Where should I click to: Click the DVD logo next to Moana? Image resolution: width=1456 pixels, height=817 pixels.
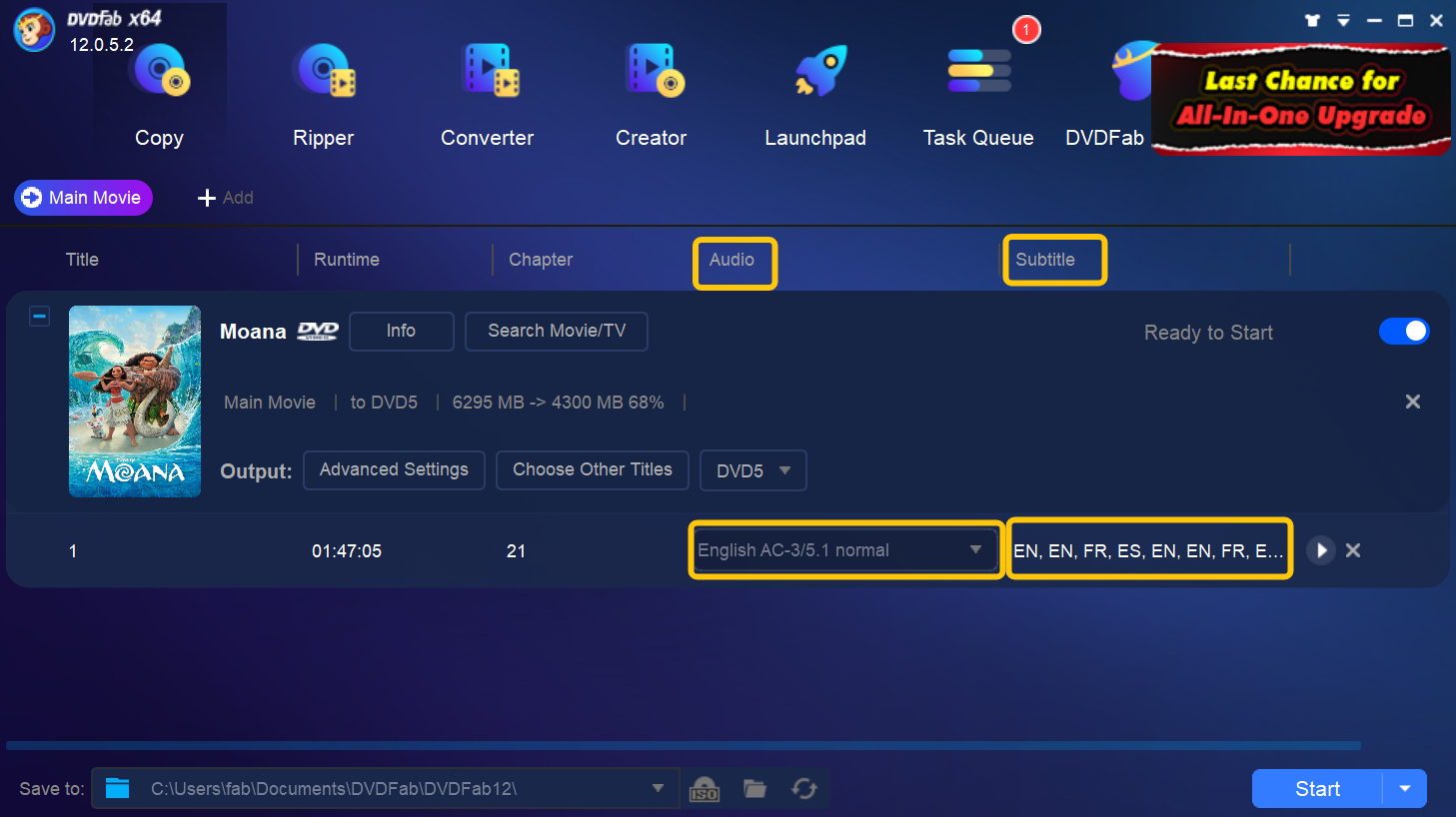click(x=318, y=332)
